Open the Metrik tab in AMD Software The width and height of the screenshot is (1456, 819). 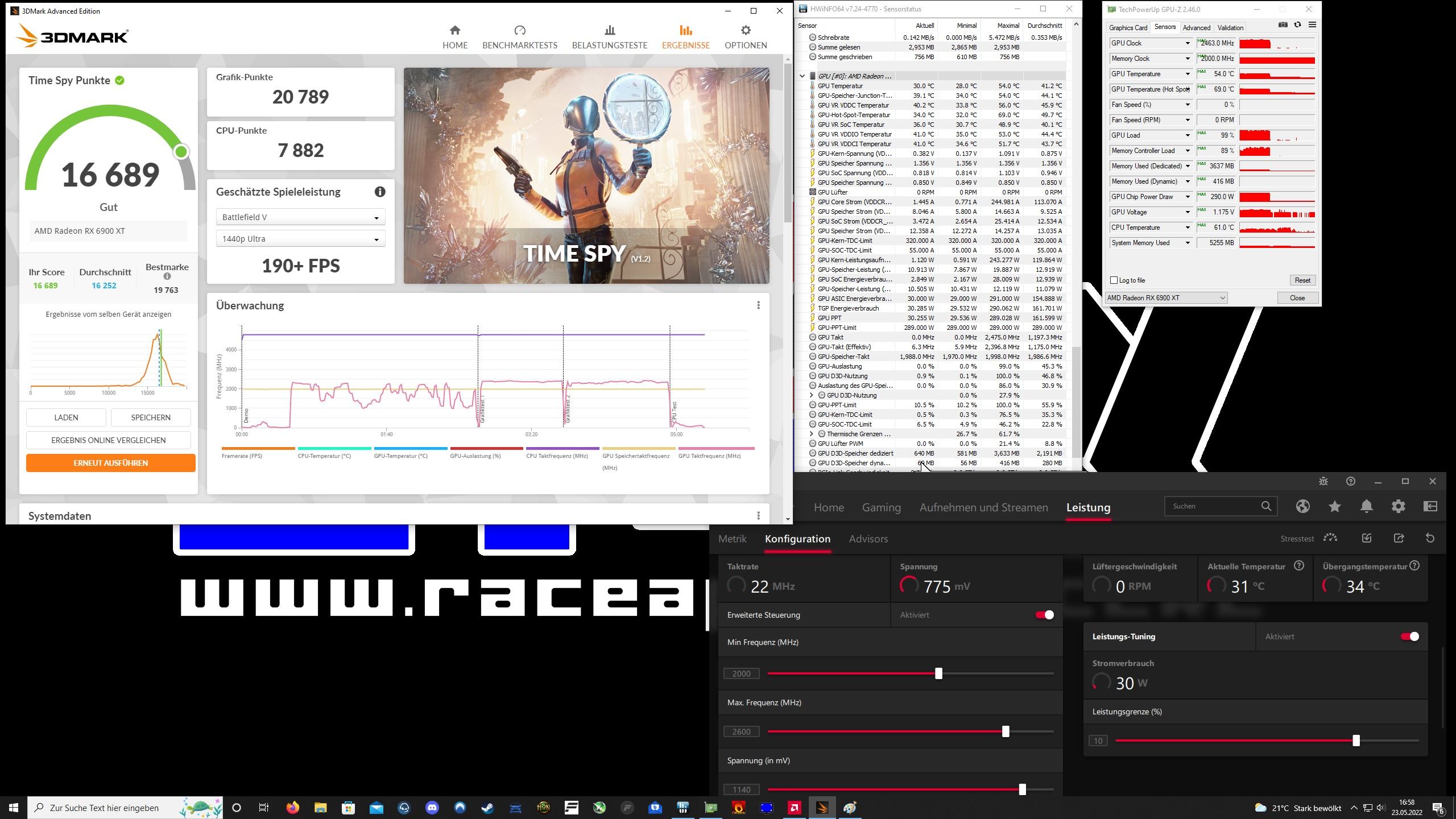(732, 539)
